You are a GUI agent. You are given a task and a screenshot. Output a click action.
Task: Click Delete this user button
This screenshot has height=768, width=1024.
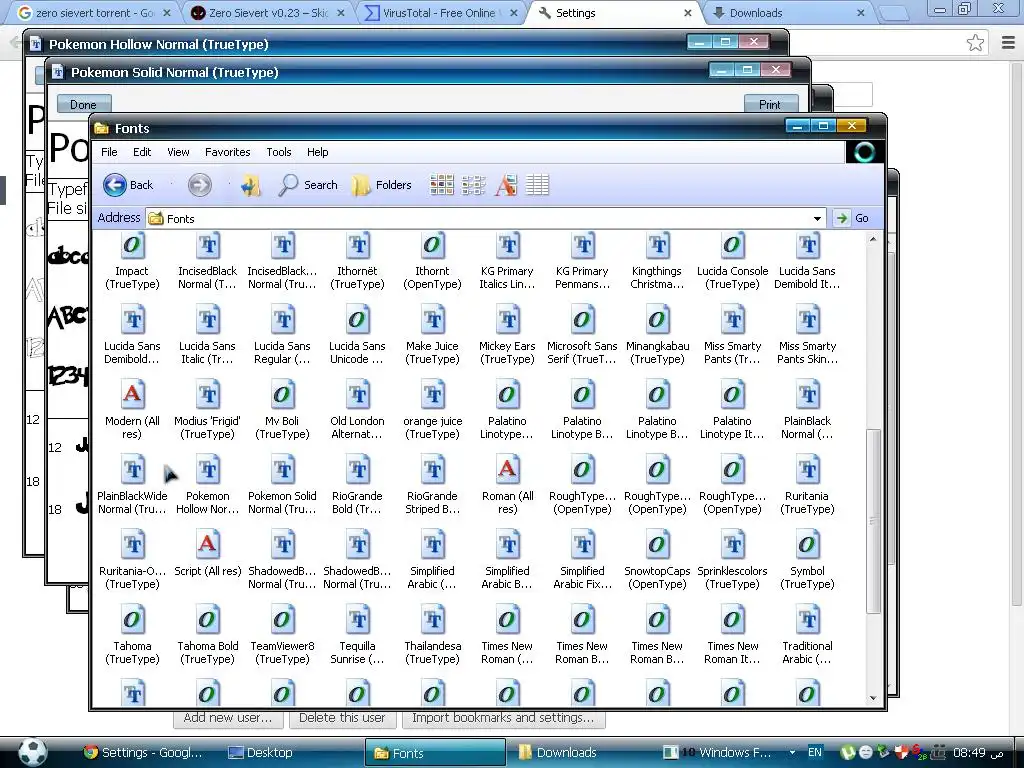point(342,718)
